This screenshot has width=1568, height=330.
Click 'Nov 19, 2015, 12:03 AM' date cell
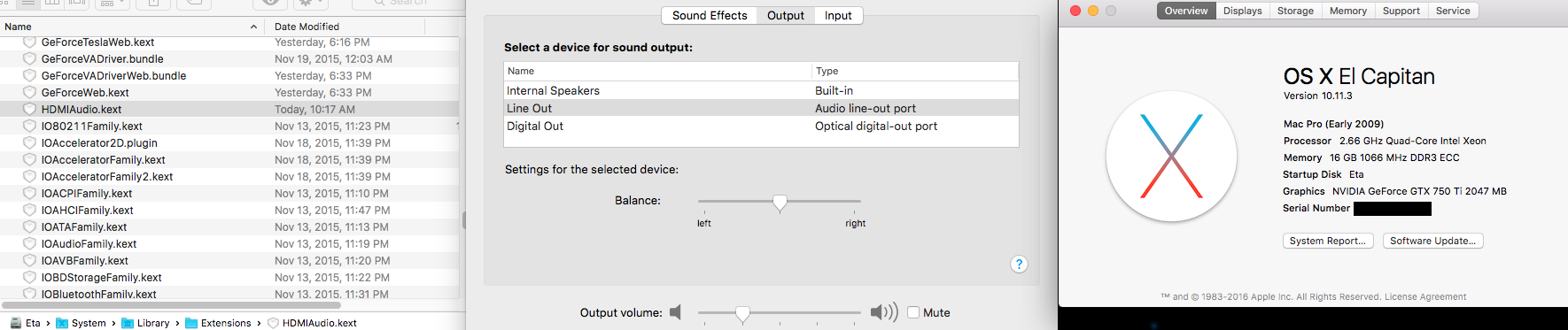click(333, 58)
